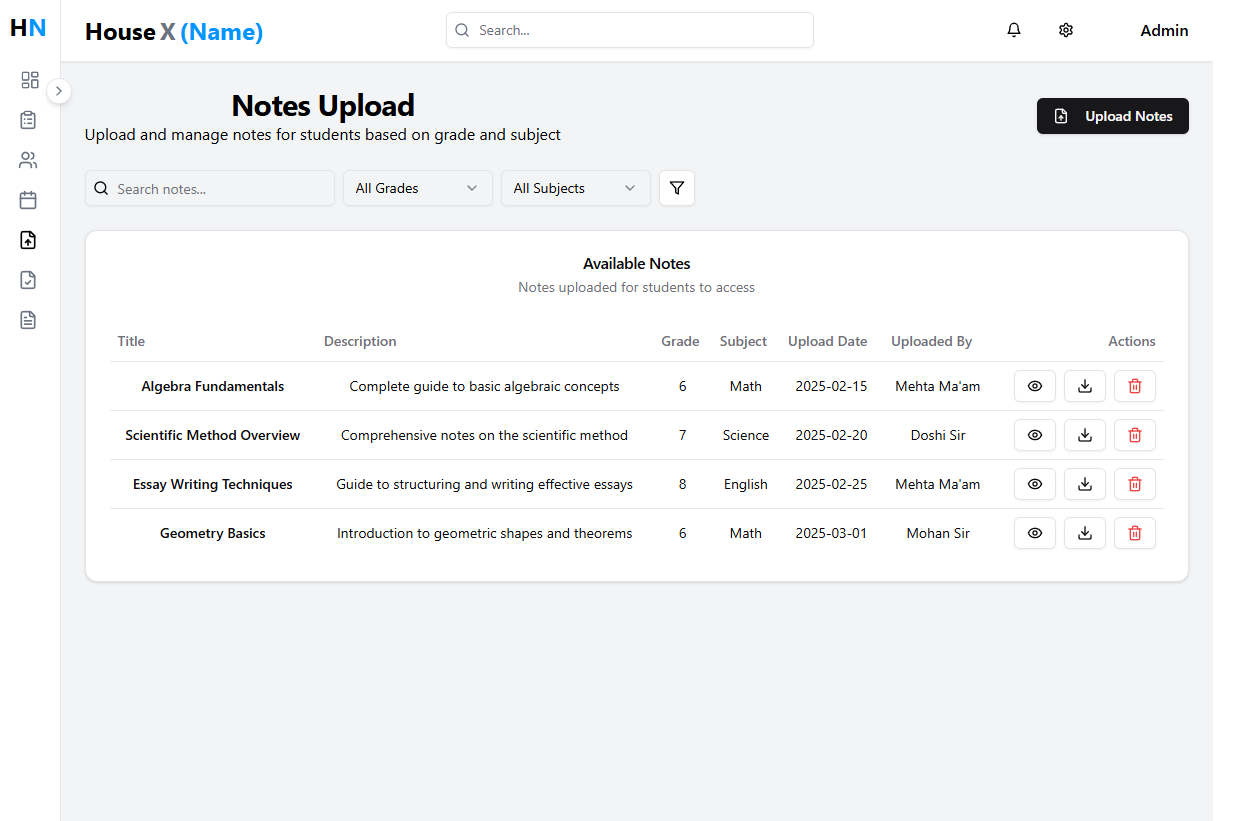Open the All Subjects dropdown
Screen dimensions: 1252x821
pos(576,188)
